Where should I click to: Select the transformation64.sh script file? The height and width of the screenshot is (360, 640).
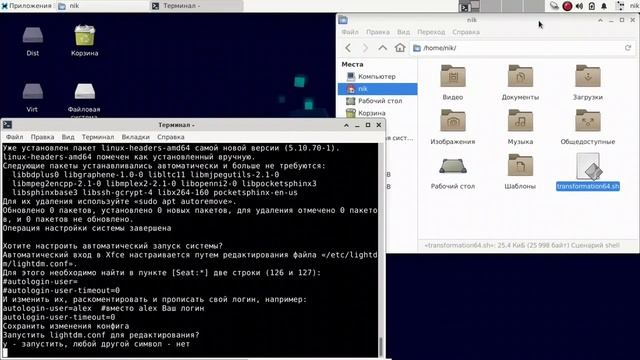tap(588, 171)
